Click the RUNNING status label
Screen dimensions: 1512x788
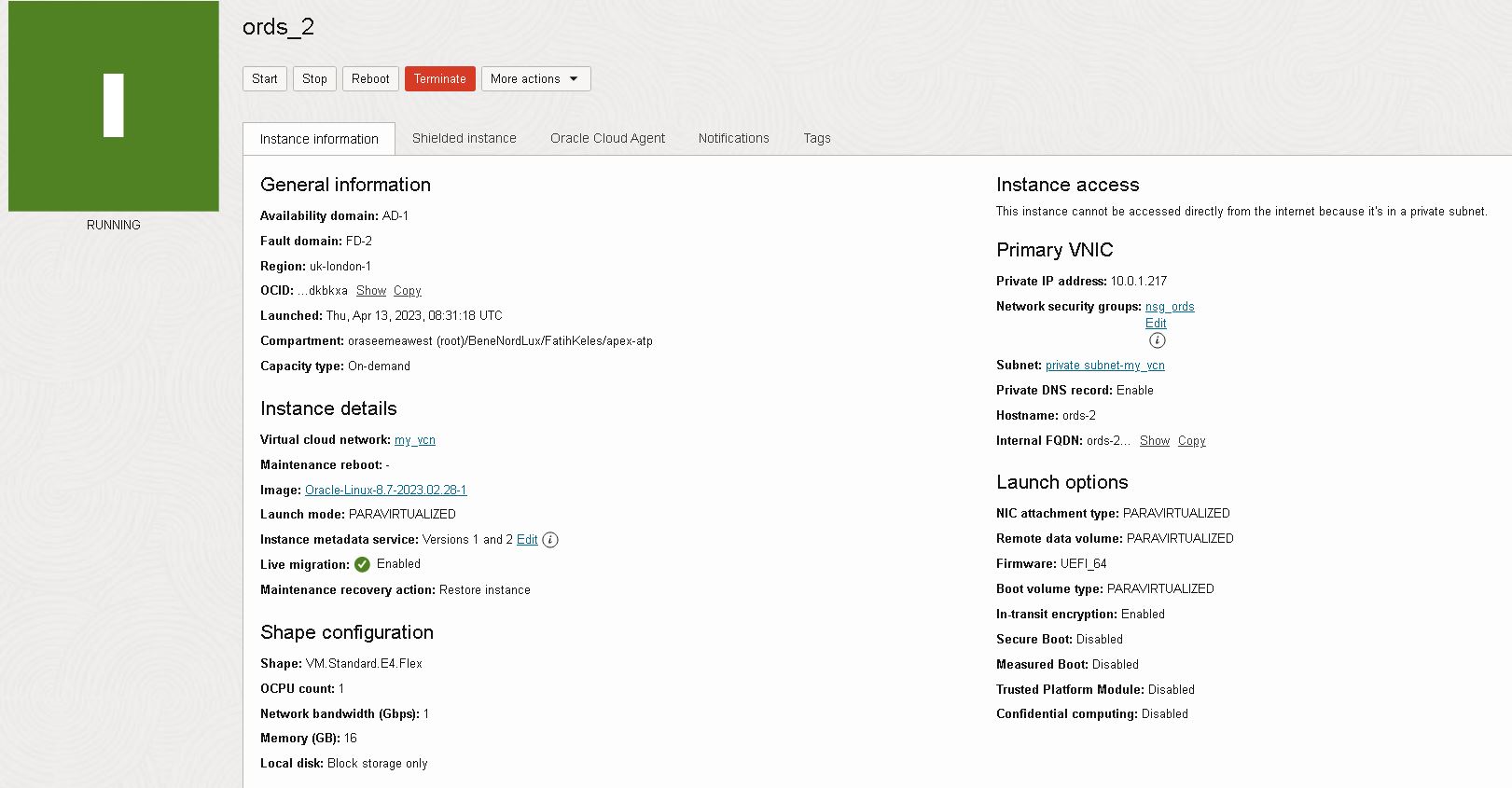tap(114, 226)
